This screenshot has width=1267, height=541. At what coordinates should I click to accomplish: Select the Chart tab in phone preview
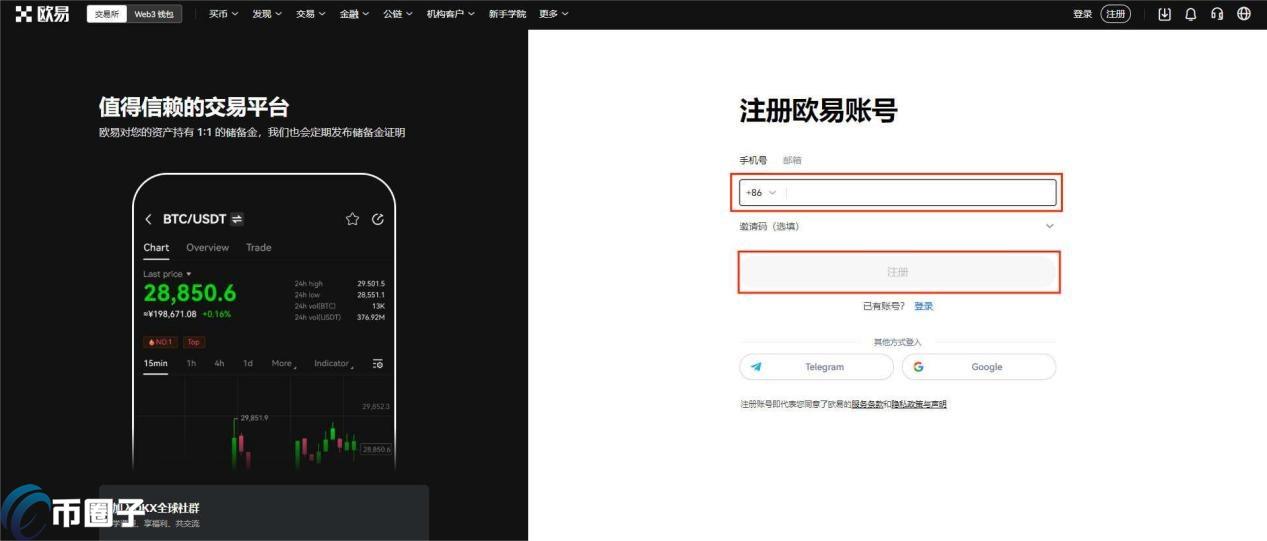(x=156, y=247)
